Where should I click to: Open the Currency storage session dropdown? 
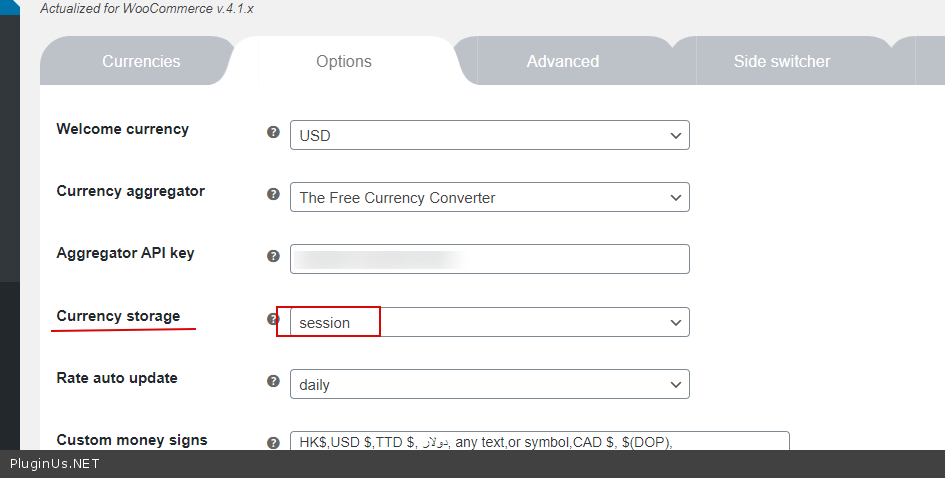point(489,322)
